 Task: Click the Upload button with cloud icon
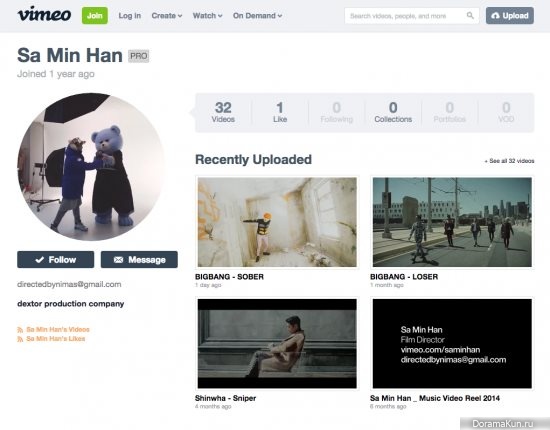coord(510,16)
